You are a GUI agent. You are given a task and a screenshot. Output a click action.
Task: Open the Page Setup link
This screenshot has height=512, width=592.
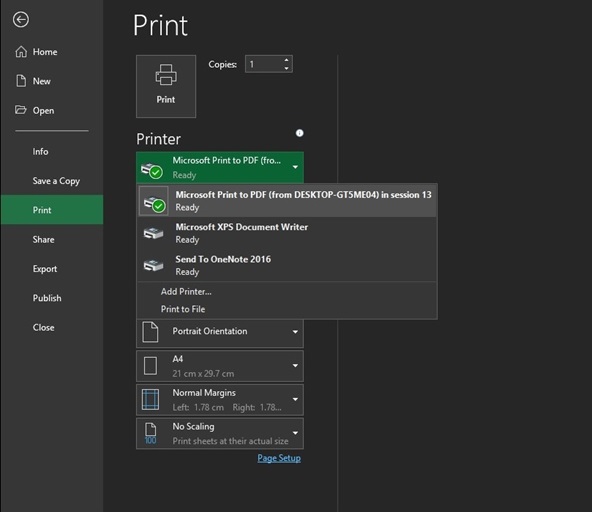(x=279, y=458)
